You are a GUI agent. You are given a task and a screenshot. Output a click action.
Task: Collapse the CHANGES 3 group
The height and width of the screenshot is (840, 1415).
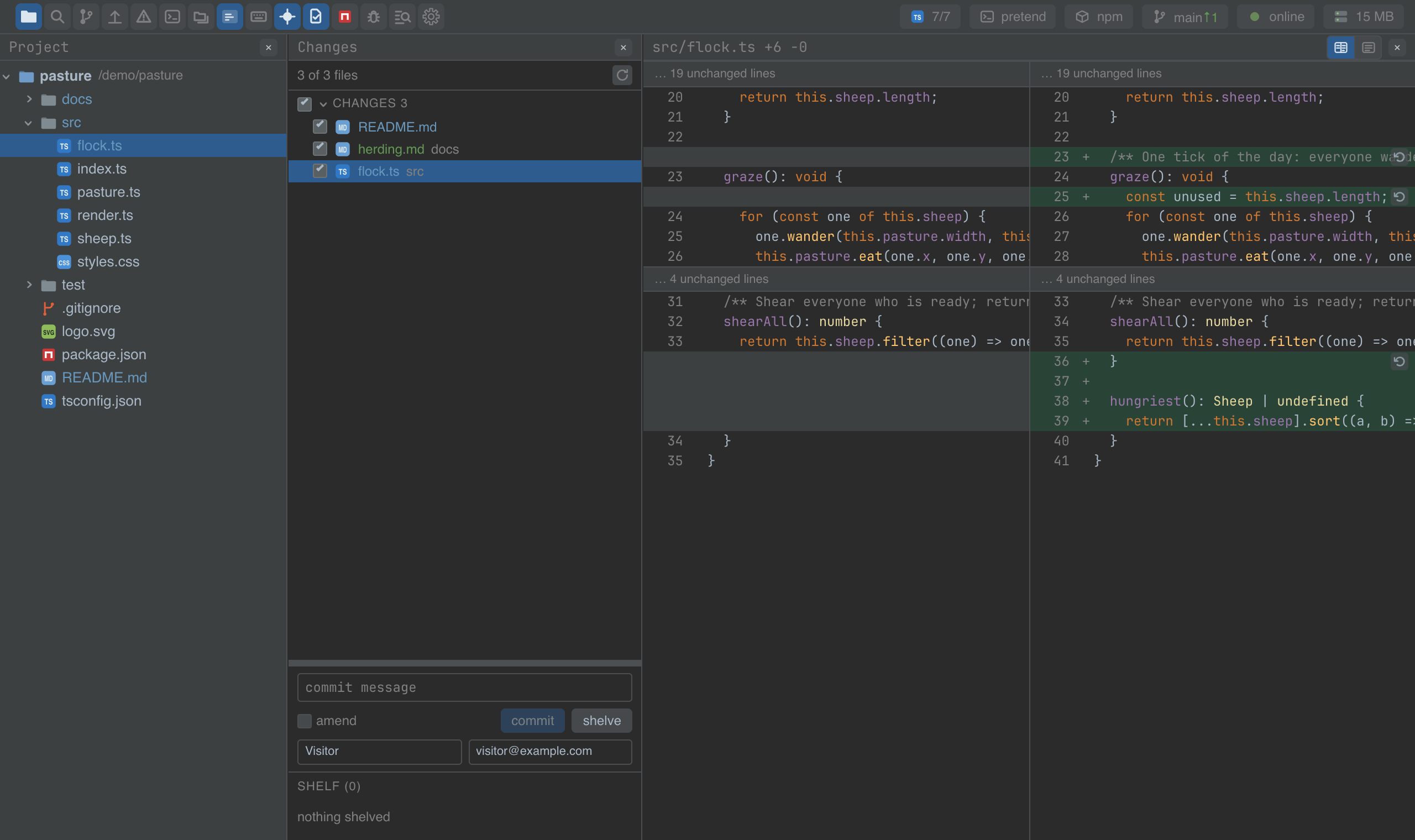(x=323, y=103)
